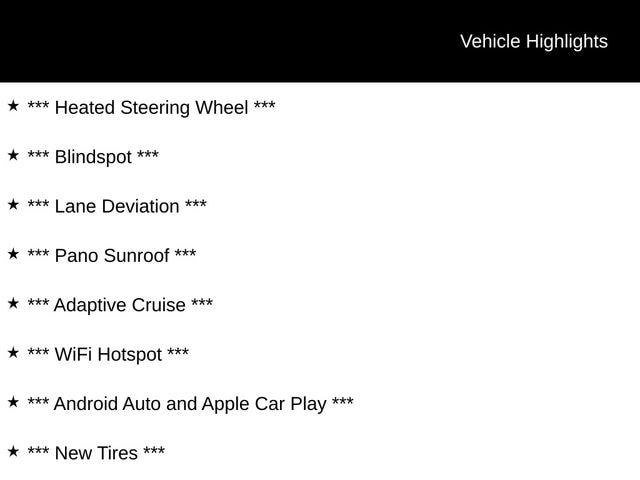Viewport: 640px width, 480px height.
Task: Click the Android Auto and Apple Car Play text
Action: point(190,404)
